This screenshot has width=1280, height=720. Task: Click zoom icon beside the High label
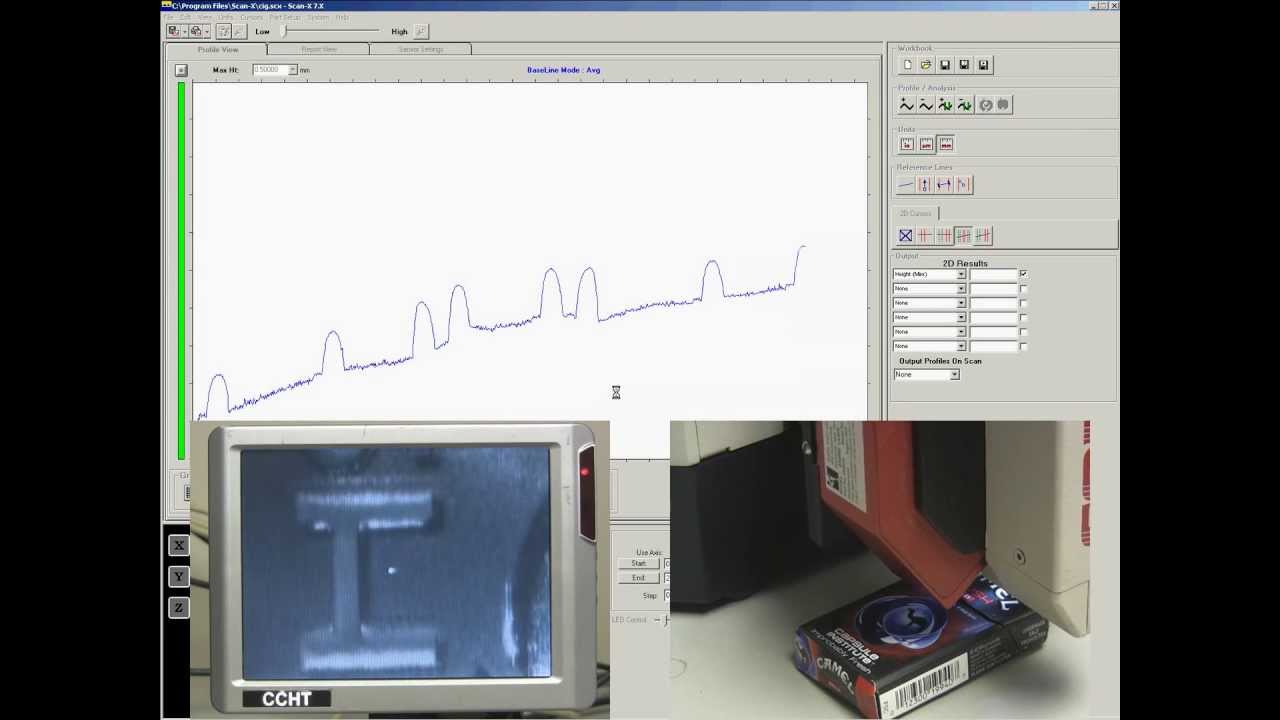(421, 32)
